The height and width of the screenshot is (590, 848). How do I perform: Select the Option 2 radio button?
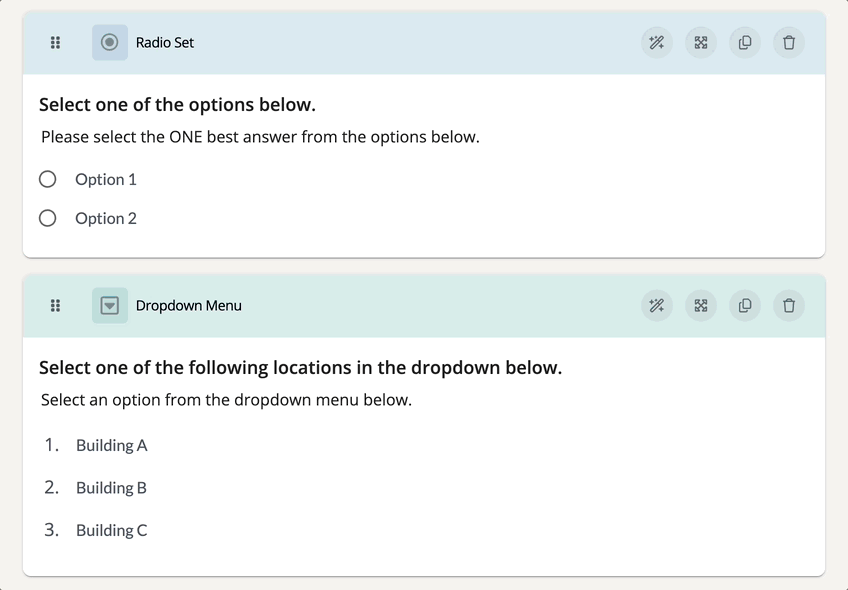(x=48, y=218)
